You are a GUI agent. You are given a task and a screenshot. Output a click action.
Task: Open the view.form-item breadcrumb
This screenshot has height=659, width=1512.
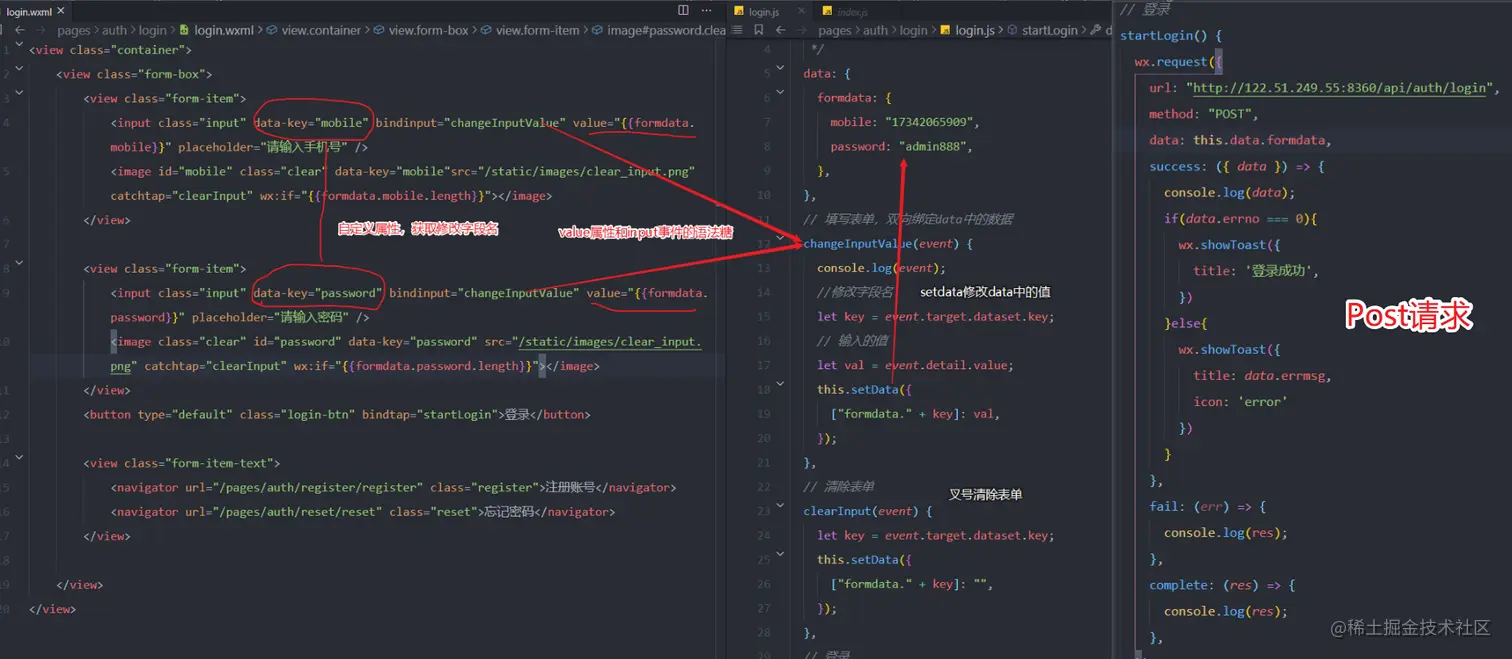[x=537, y=30]
